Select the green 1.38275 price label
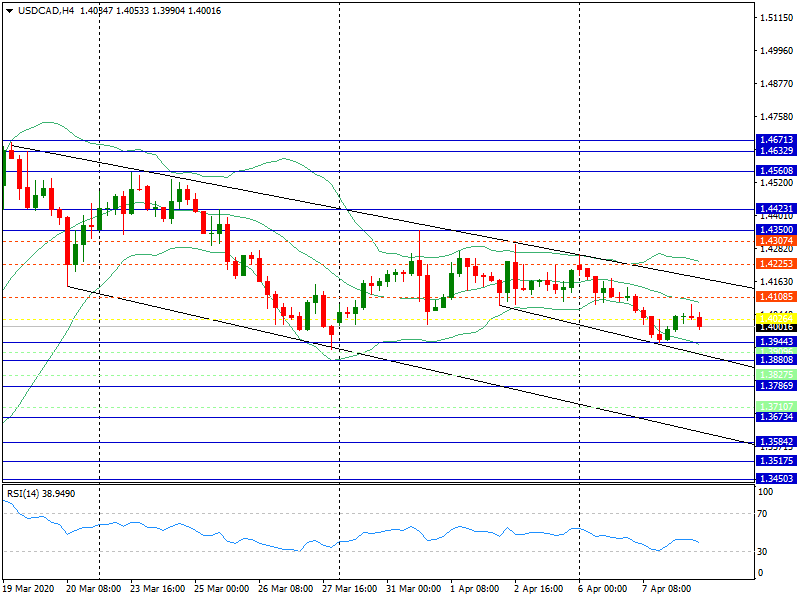 point(776,374)
